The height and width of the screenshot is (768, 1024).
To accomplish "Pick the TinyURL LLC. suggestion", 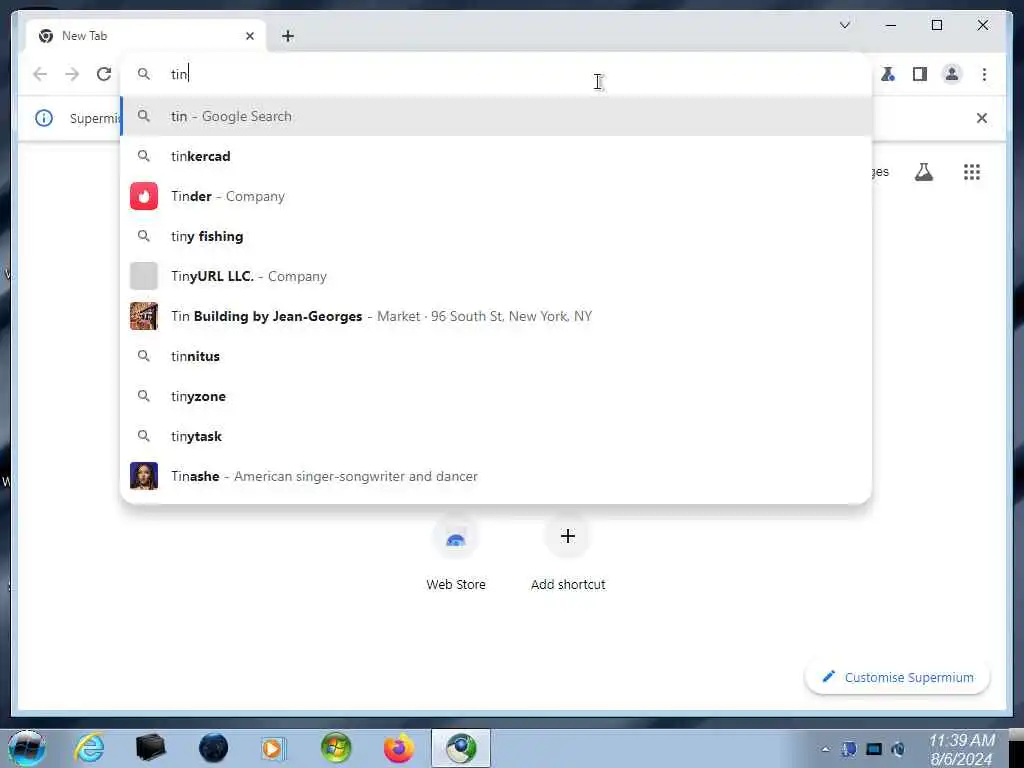I will click(496, 276).
